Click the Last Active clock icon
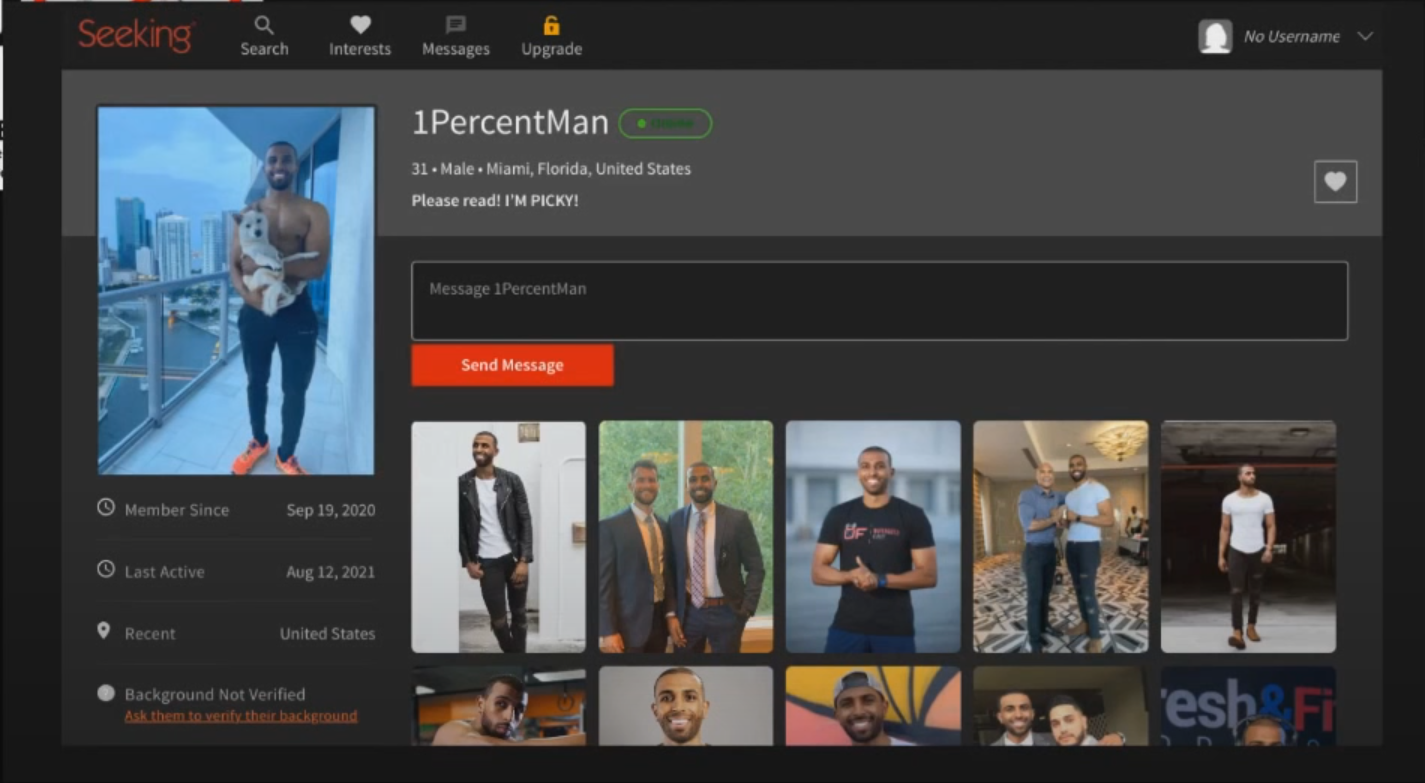This screenshot has width=1425, height=783. tap(106, 570)
